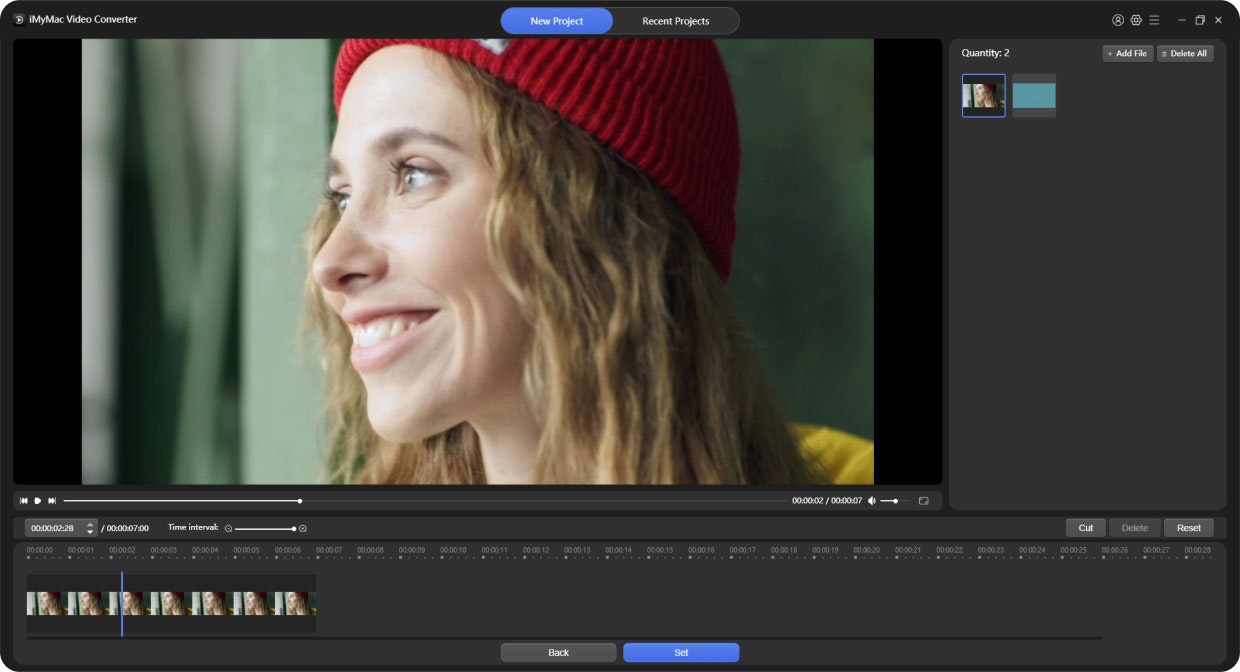Screen dimensions: 1240x672
Task: Click the Cut button
Action: (x=1086, y=527)
